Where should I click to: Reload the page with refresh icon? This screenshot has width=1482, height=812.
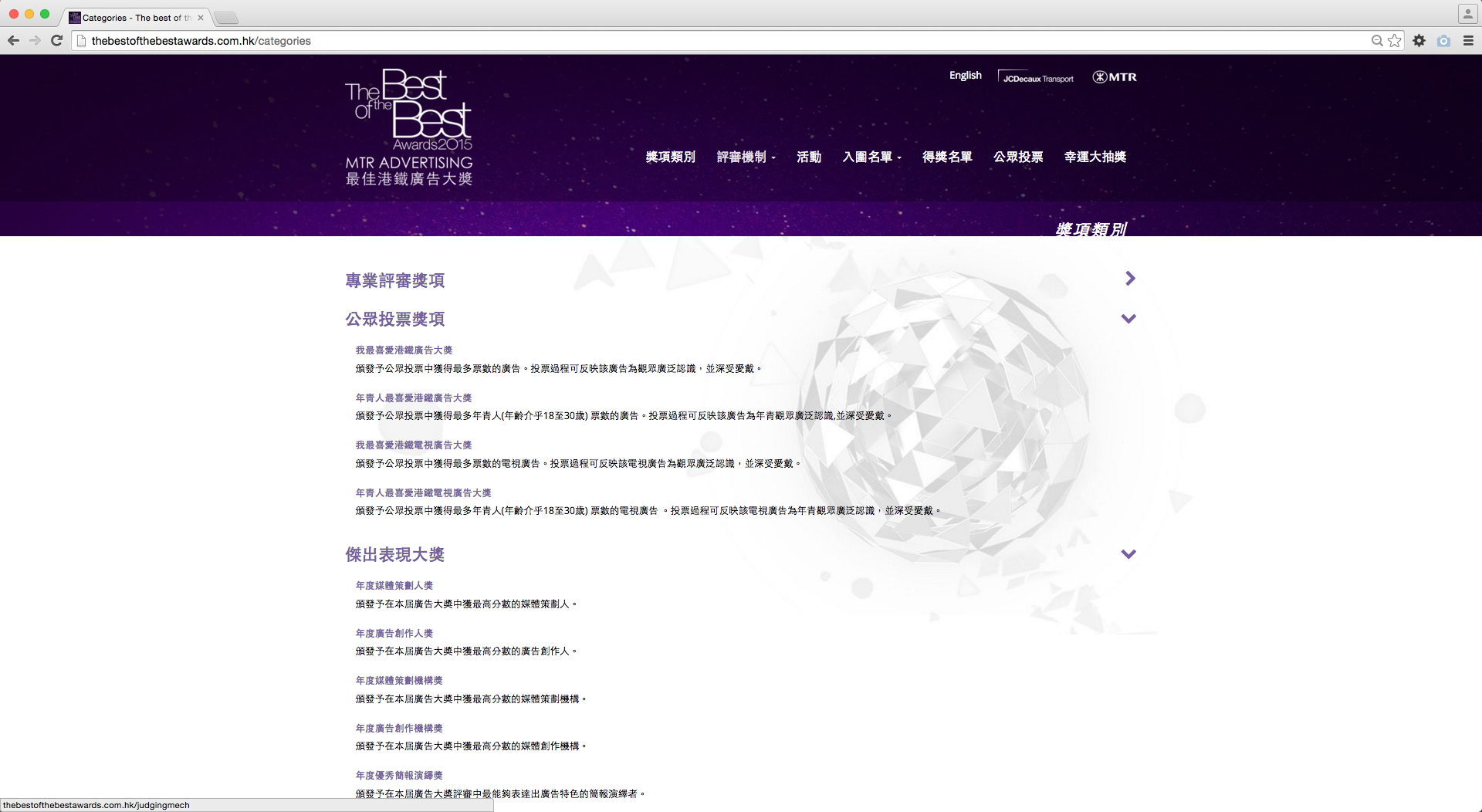tap(56, 41)
